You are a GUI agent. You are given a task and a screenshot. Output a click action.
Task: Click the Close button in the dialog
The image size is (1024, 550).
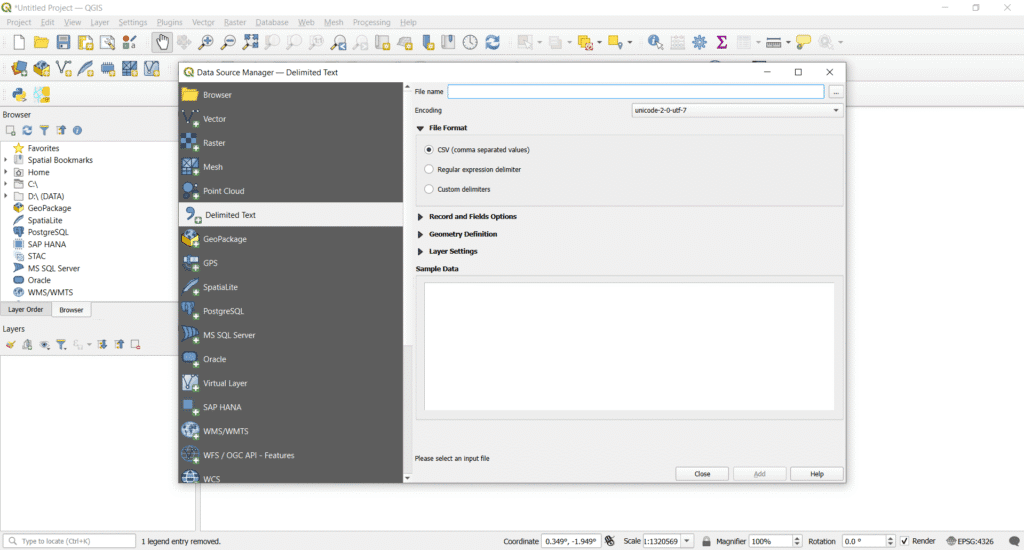(x=702, y=474)
